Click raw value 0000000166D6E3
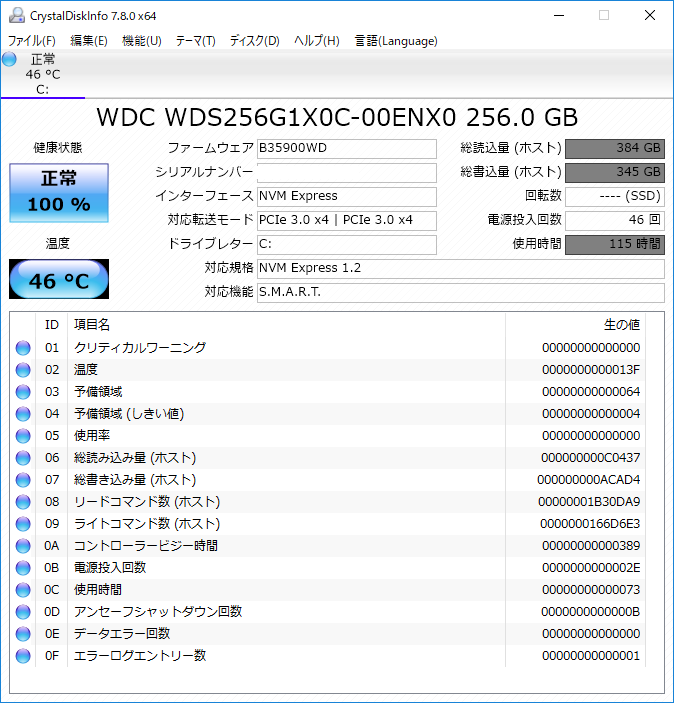Image resolution: width=674 pixels, height=703 pixels. coord(590,524)
